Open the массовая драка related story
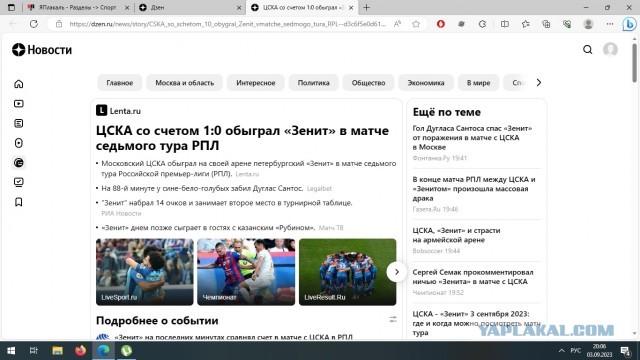The height and width of the screenshot is (360, 640). pos(474,189)
